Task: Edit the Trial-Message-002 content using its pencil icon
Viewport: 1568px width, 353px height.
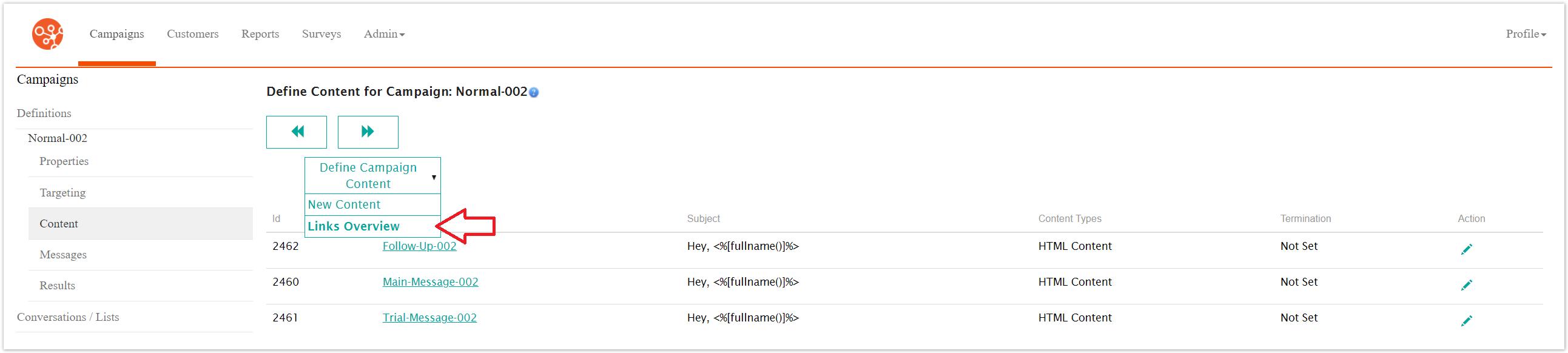Action: (x=1467, y=320)
